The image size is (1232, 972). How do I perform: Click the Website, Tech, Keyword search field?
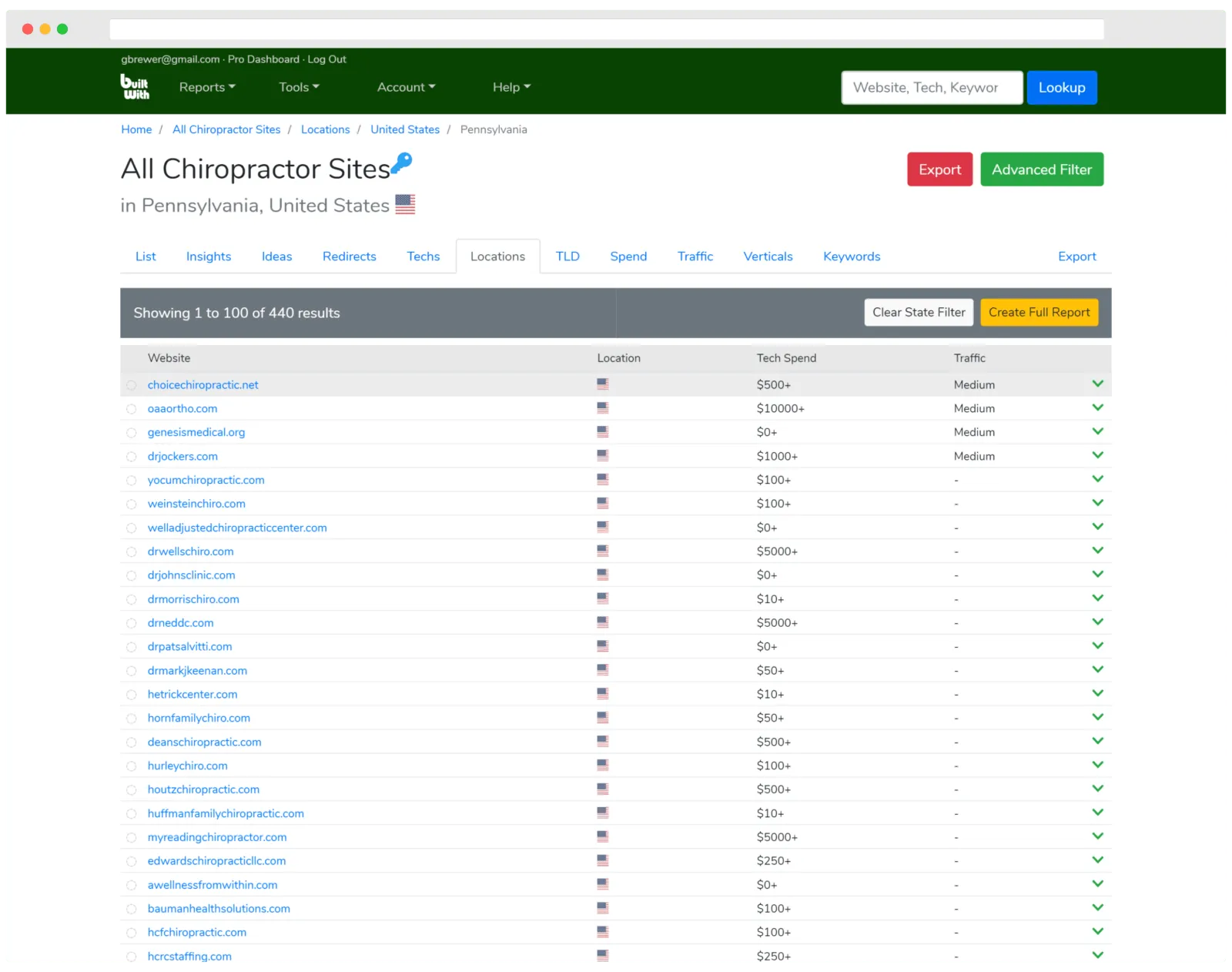pos(932,88)
